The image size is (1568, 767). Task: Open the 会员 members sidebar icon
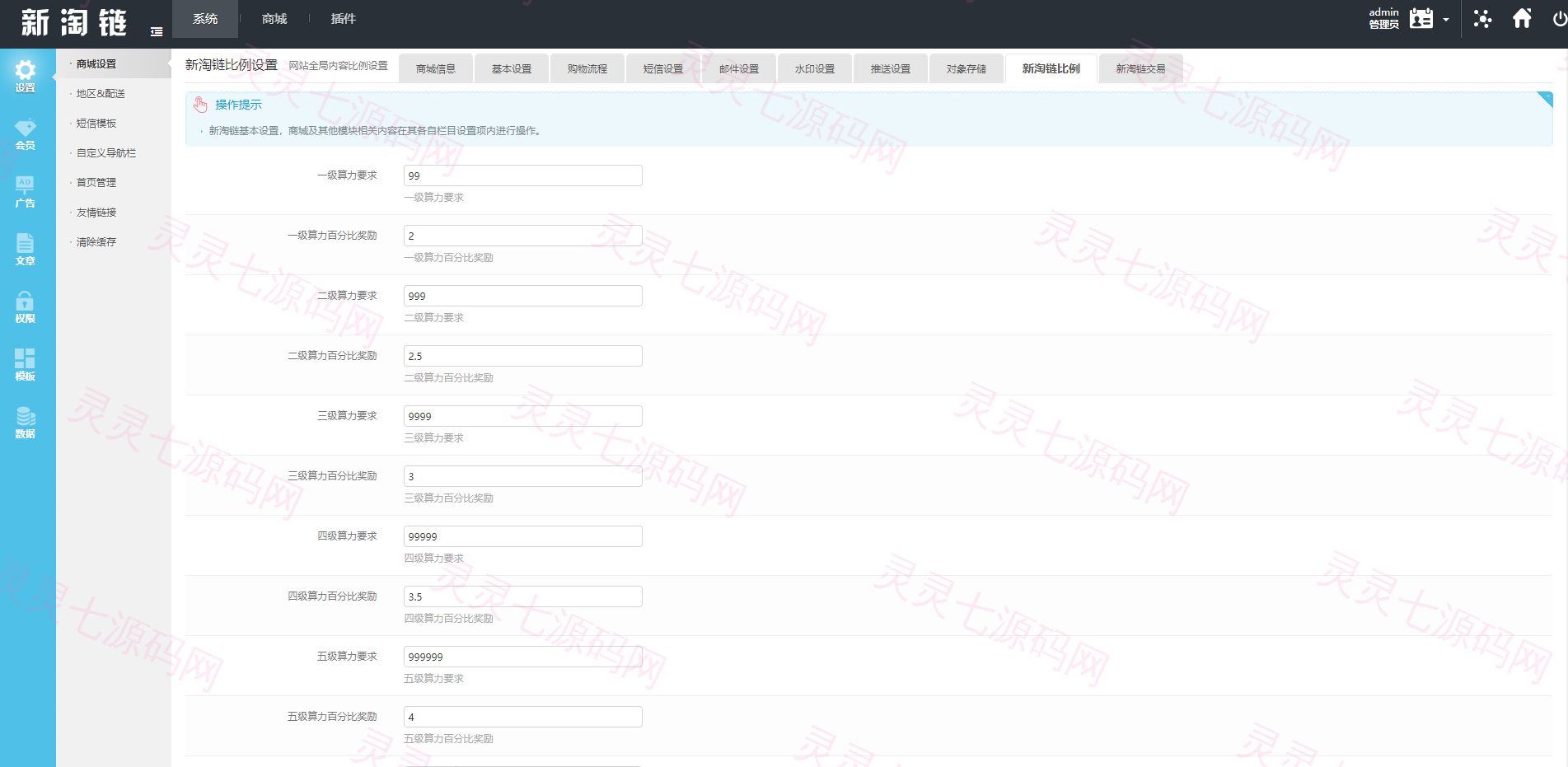[x=26, y=128]
